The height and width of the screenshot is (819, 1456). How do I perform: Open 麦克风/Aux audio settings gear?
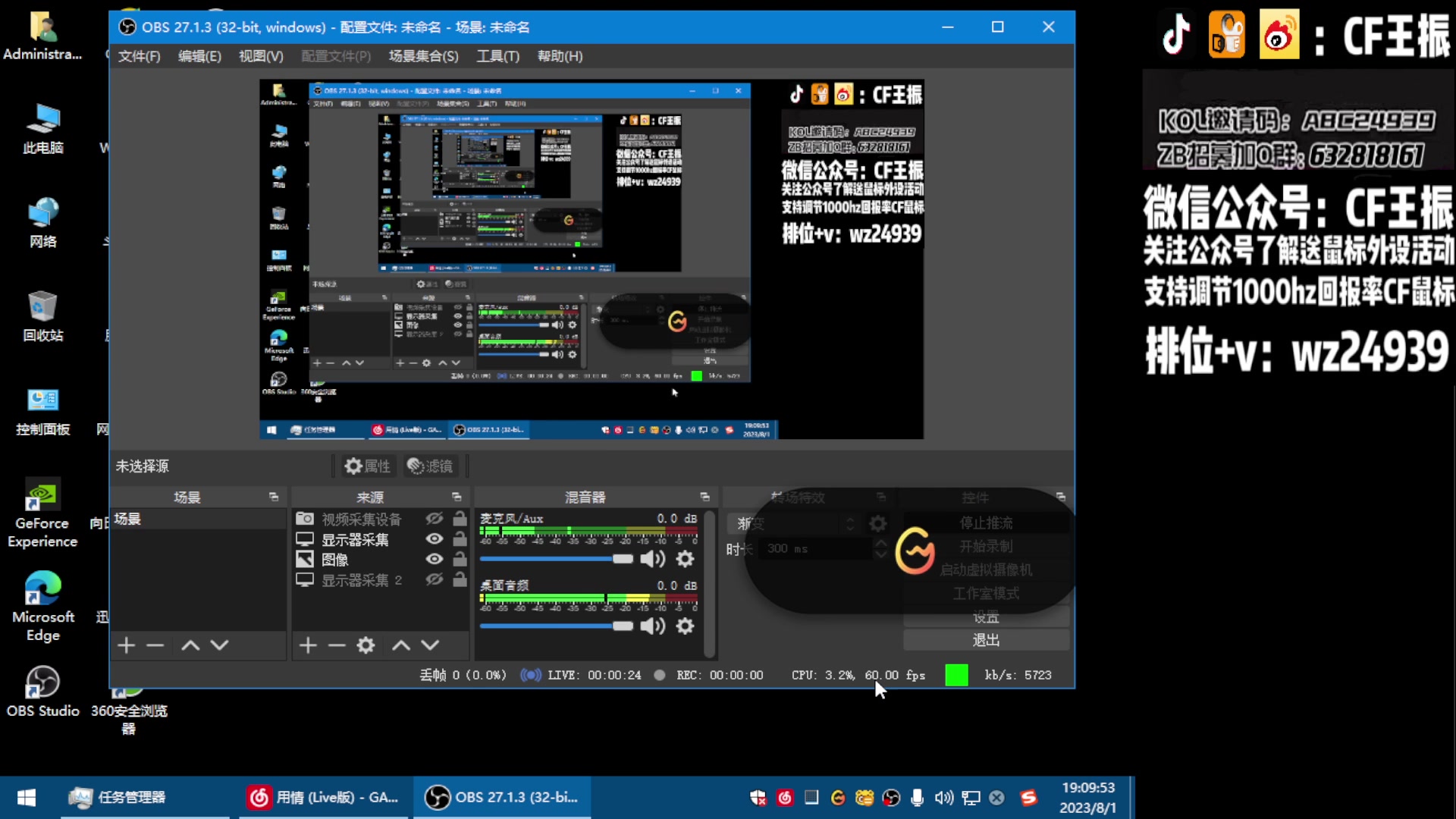coord(685,559)
